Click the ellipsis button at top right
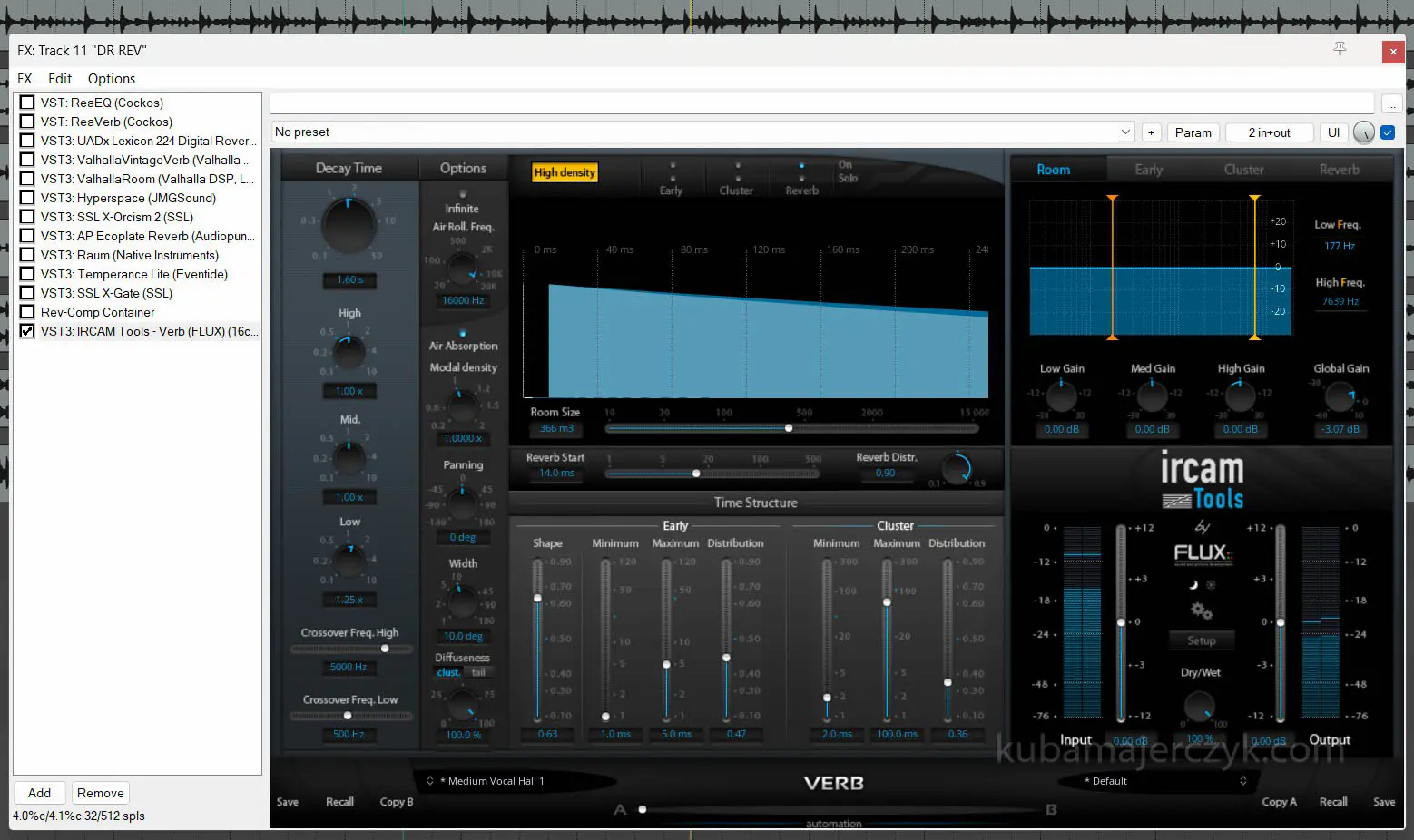 pyautogui.click(x=1390, y=103)
